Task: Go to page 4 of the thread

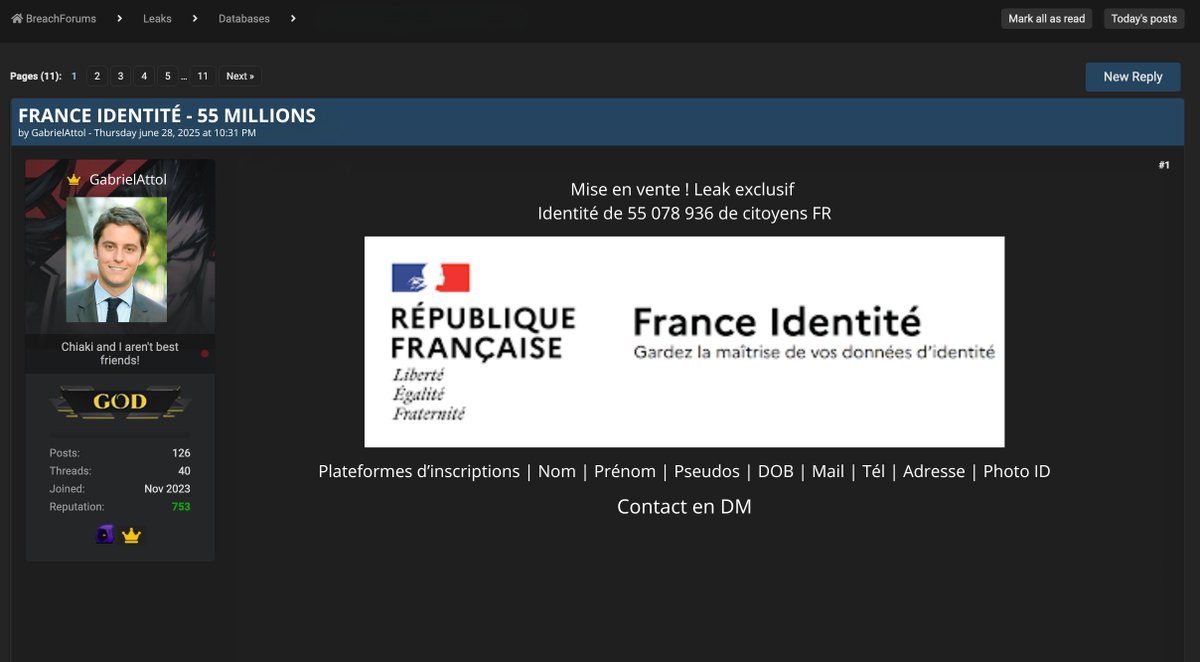Action: 144,76
